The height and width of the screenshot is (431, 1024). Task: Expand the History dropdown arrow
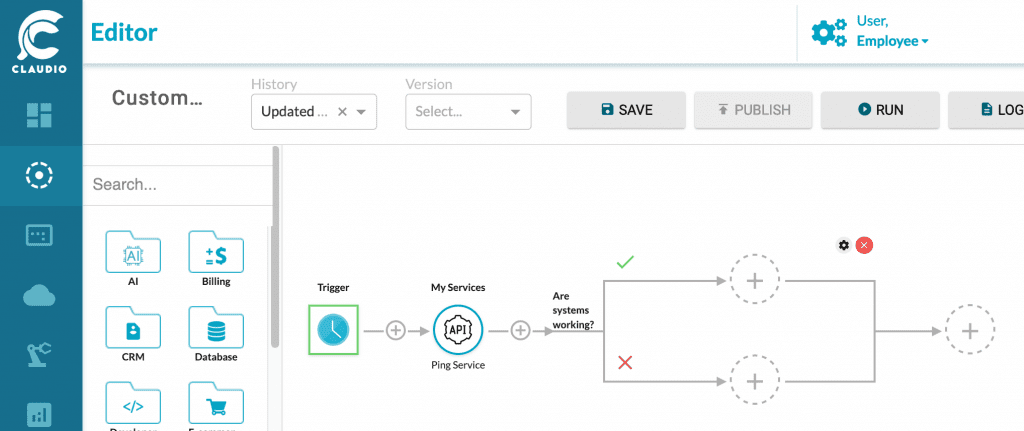tap(361, 112)
